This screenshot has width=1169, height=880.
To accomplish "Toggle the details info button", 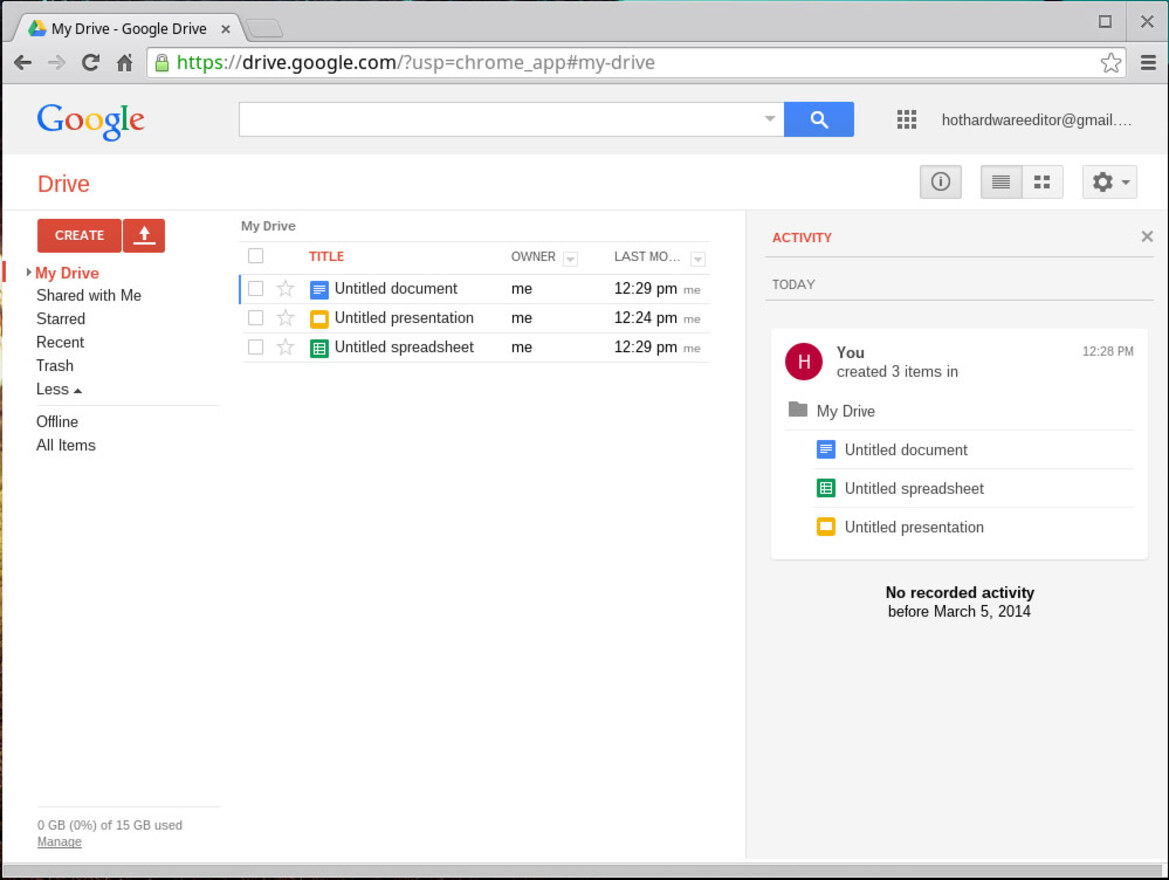I will coord(940,182).
